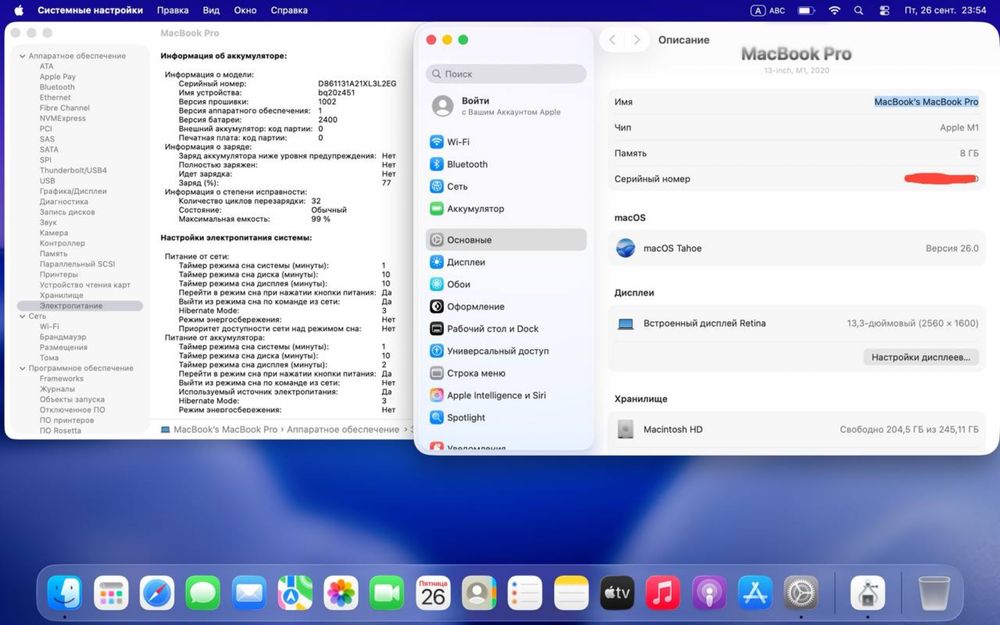Open Wi-Fi settings in sidebar
Image resolution: width=1000 pixels, height=625 pixels.
pos(506,142)
